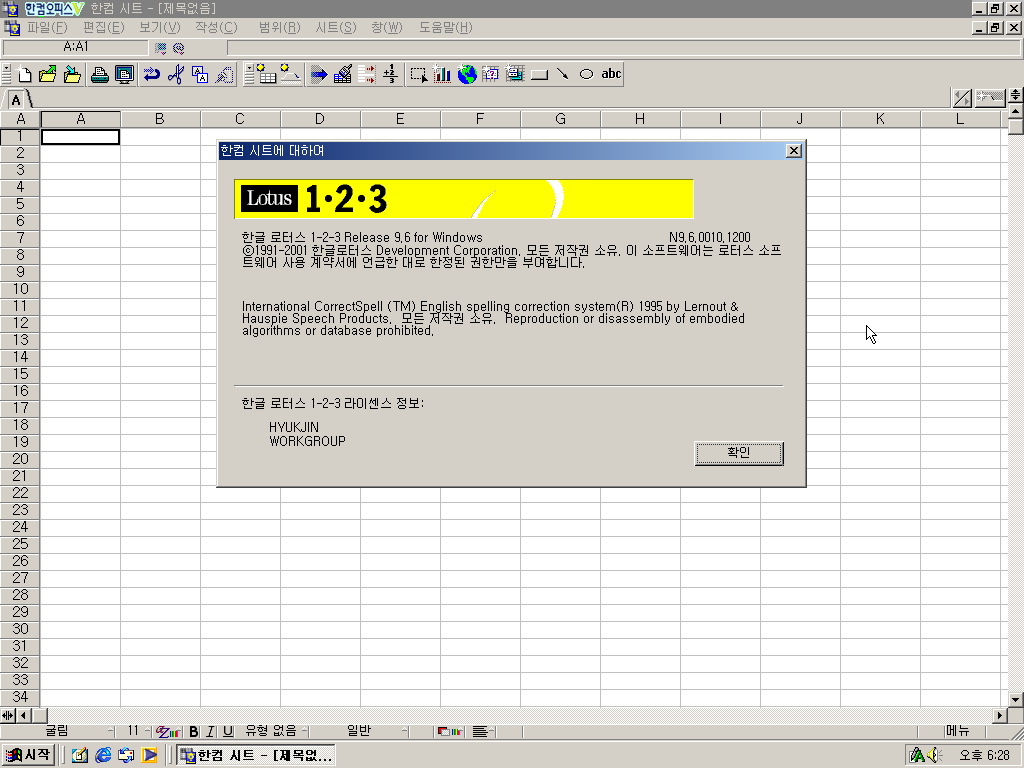This screenshot has width=1024, height=768.
Task: Open the 작성(C) menu
Action: 216,27
